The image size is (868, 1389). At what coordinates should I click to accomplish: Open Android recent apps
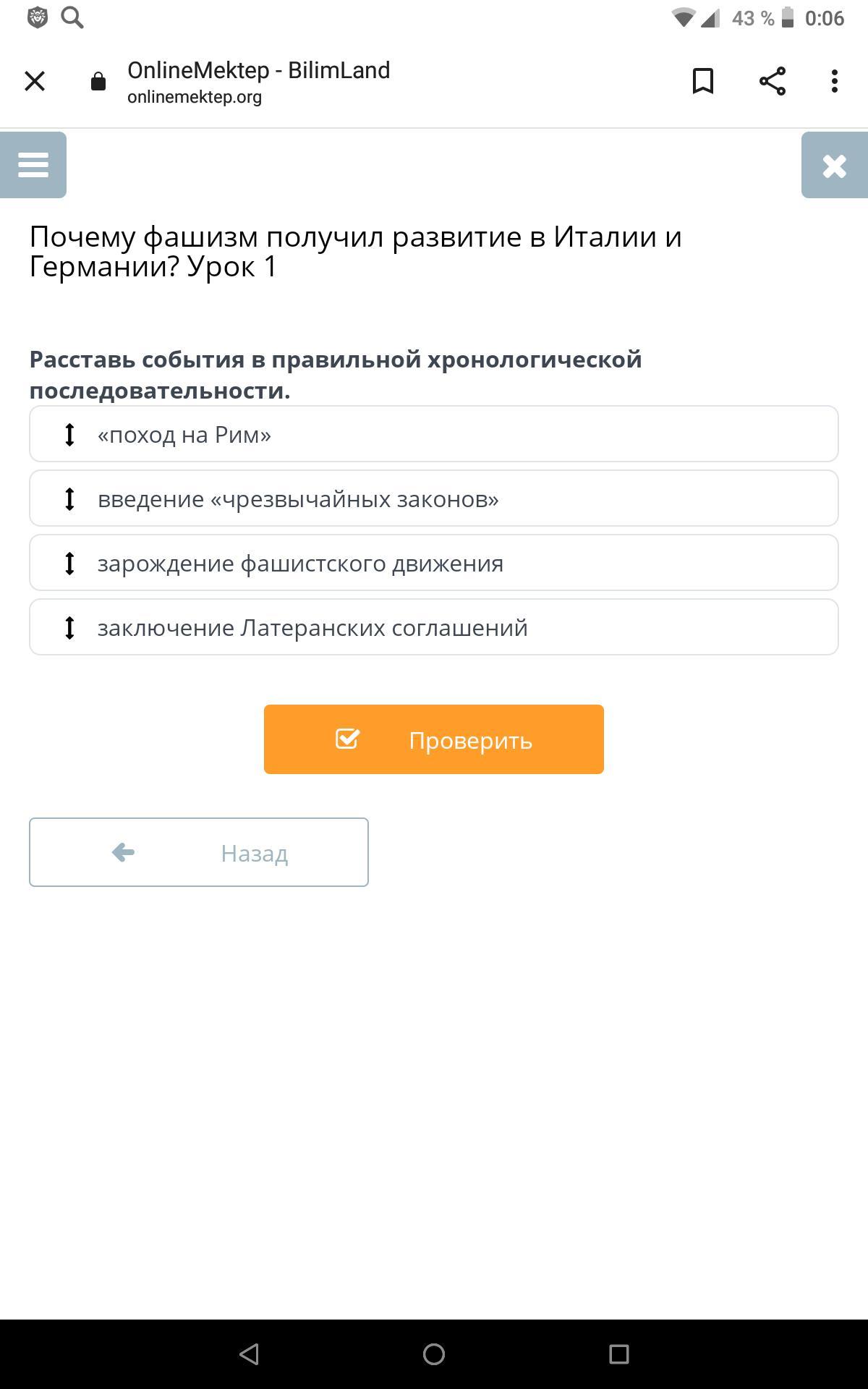point(619,1354)
